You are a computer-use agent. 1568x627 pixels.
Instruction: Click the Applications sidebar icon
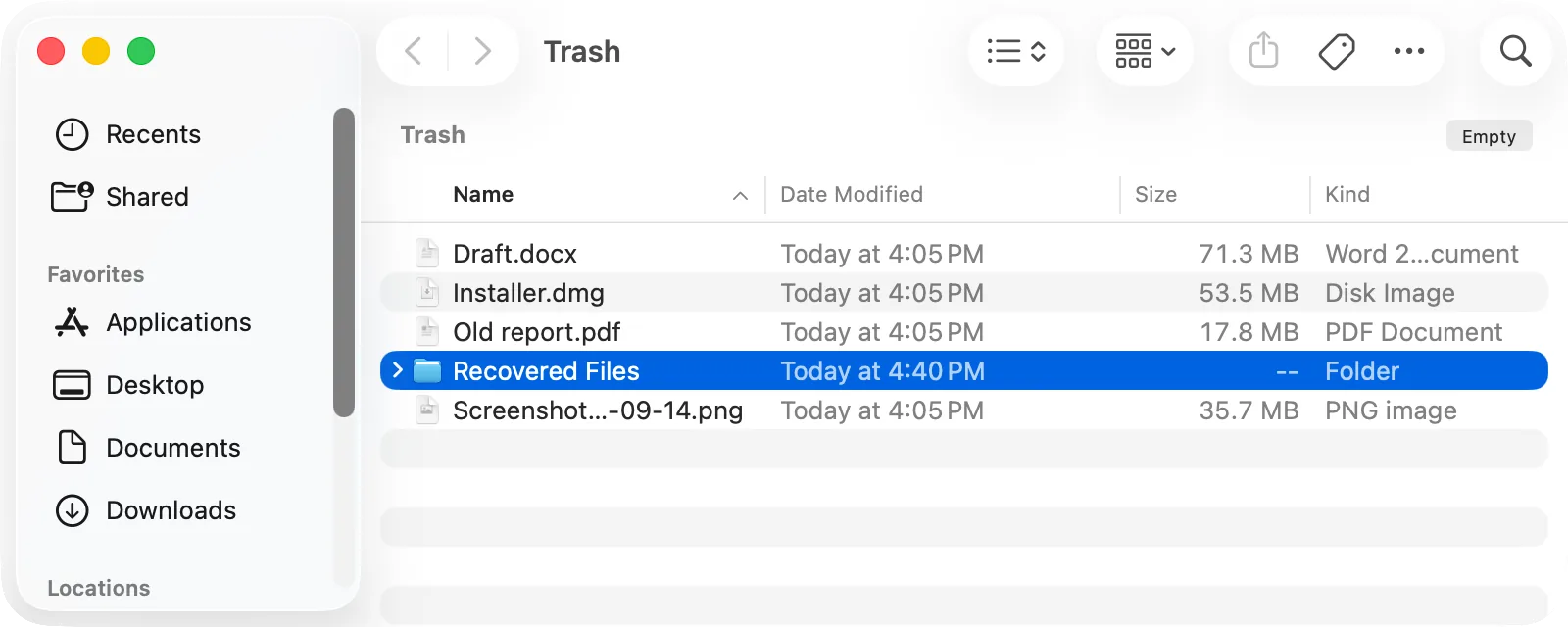(72, 321)
